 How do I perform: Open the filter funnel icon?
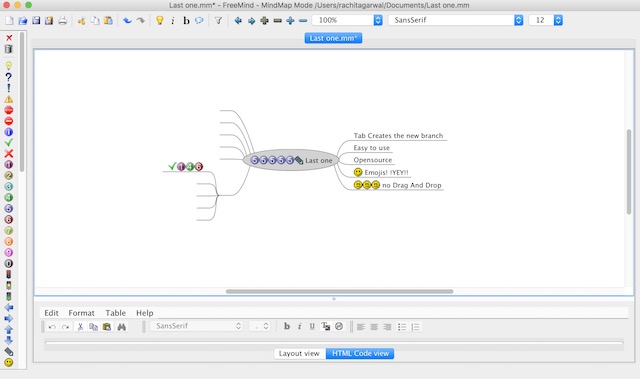pyautogui.click(x=218, y=20)
